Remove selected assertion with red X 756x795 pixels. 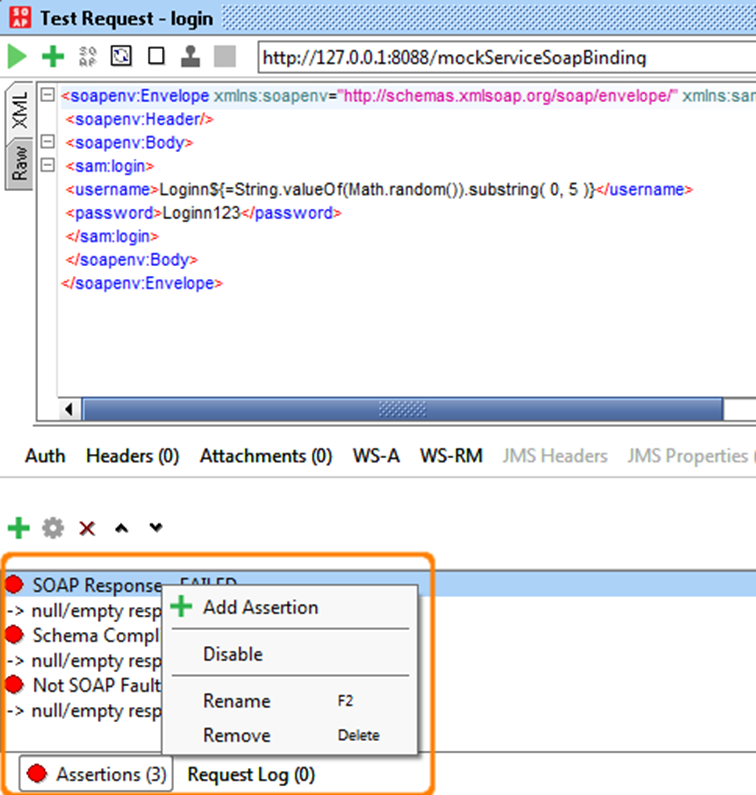pyautogui.click(x=87, y=528)
